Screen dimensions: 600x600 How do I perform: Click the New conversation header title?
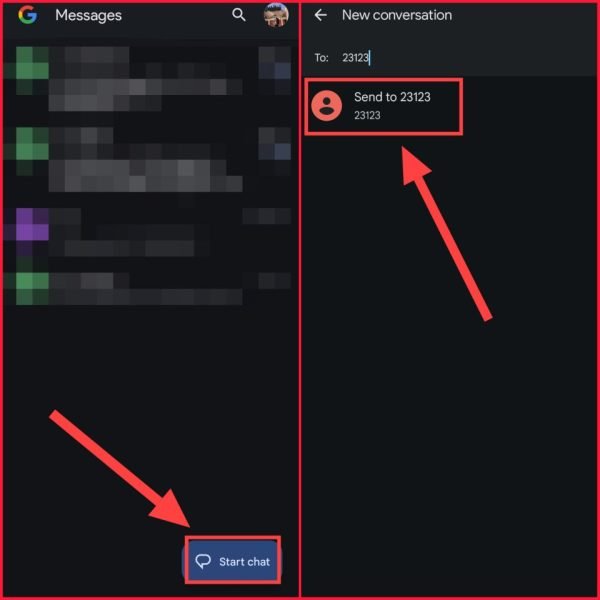(397, 15)
